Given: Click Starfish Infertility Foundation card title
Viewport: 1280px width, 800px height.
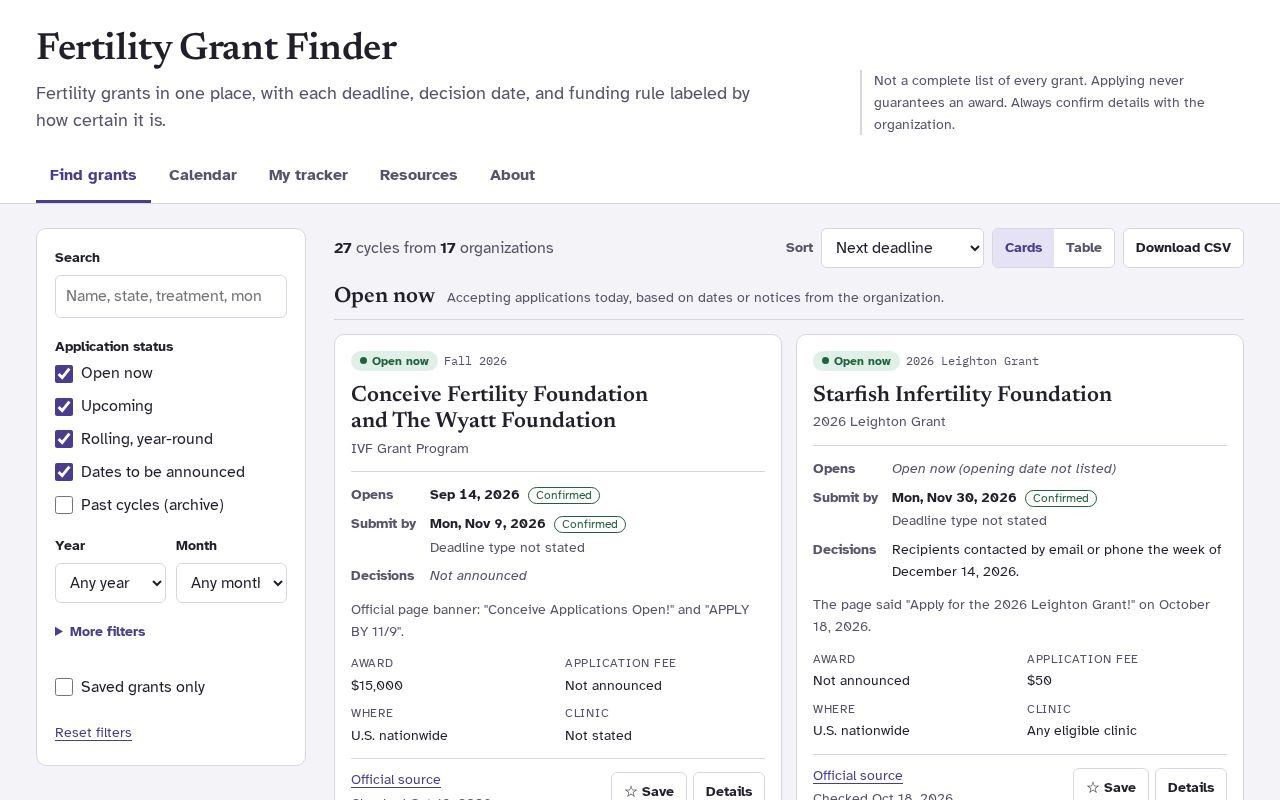Looking at the screenshot, I should pyautogui.click(x=962, y=394).
